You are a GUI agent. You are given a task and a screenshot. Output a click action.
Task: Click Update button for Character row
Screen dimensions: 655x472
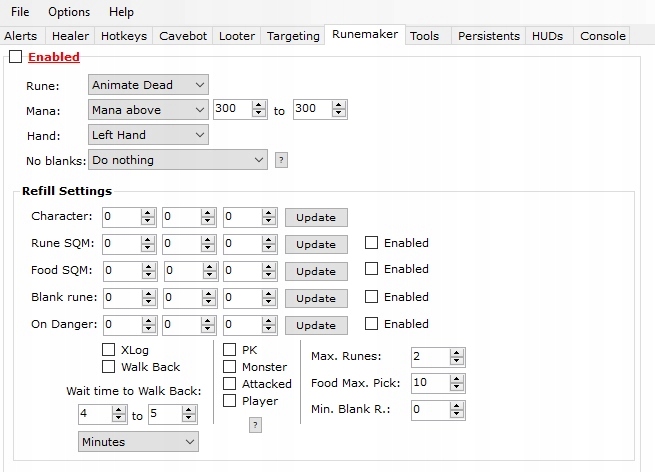316,218
